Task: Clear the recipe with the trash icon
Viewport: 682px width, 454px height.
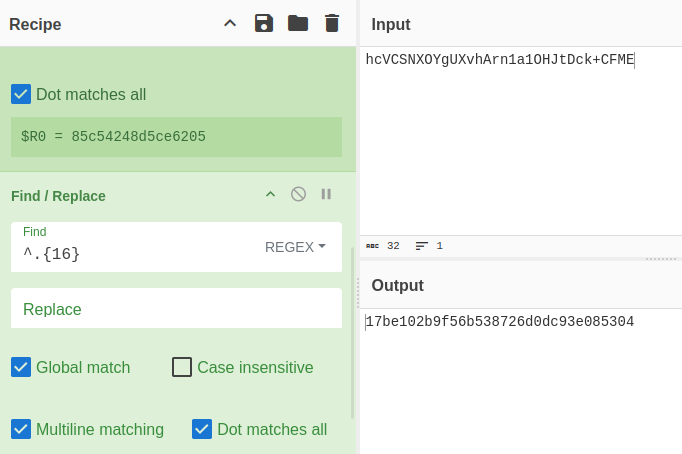Action: (332, 23)
